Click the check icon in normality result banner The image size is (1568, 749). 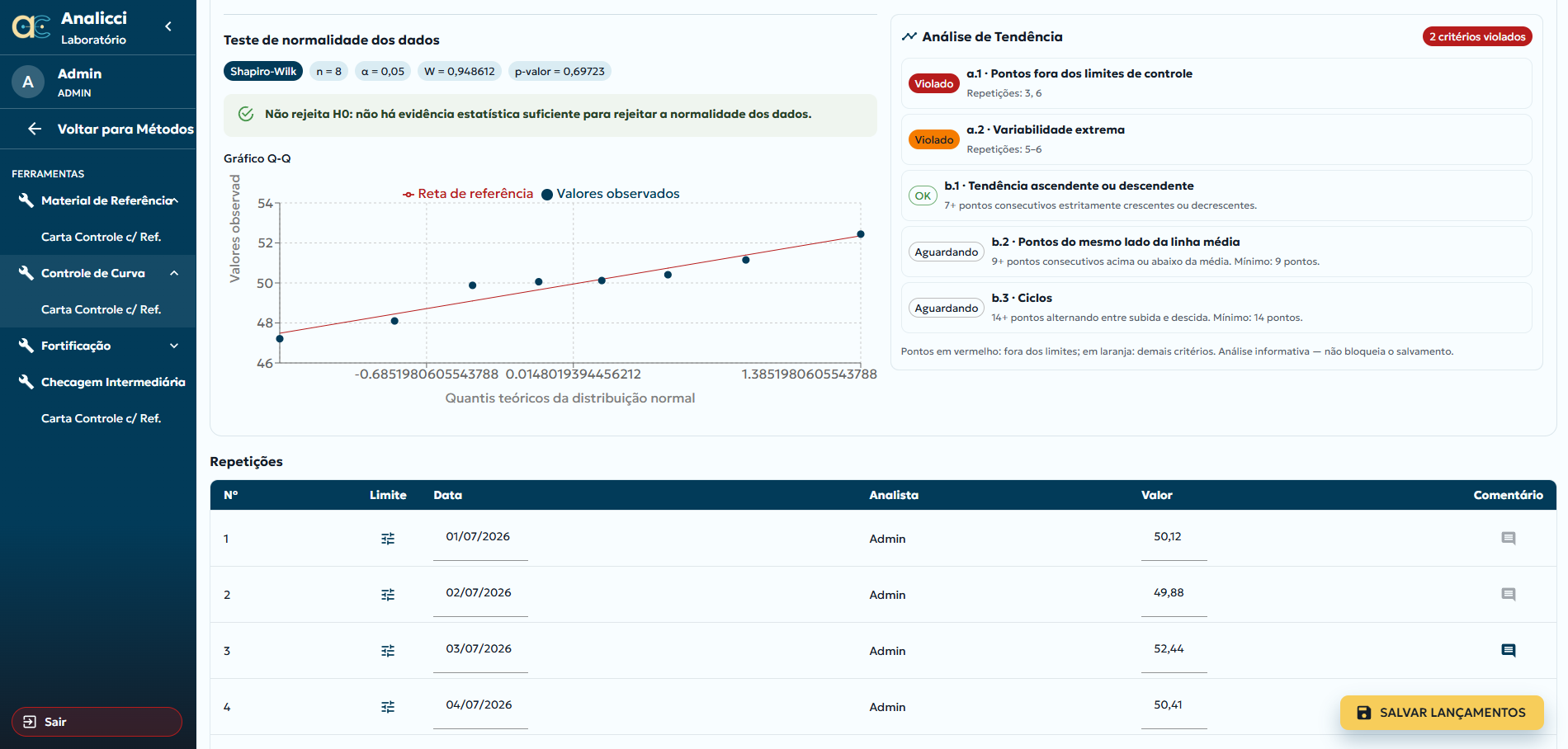tap(246, 114)
